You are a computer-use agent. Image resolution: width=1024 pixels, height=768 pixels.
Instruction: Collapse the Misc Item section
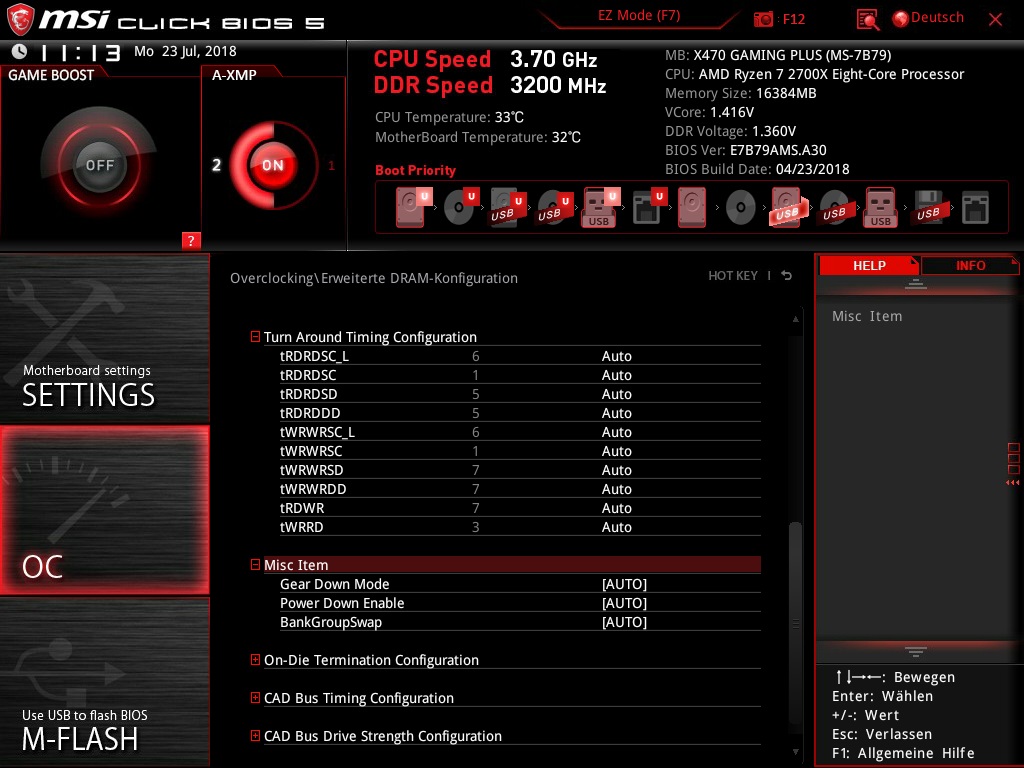[255, 564]
